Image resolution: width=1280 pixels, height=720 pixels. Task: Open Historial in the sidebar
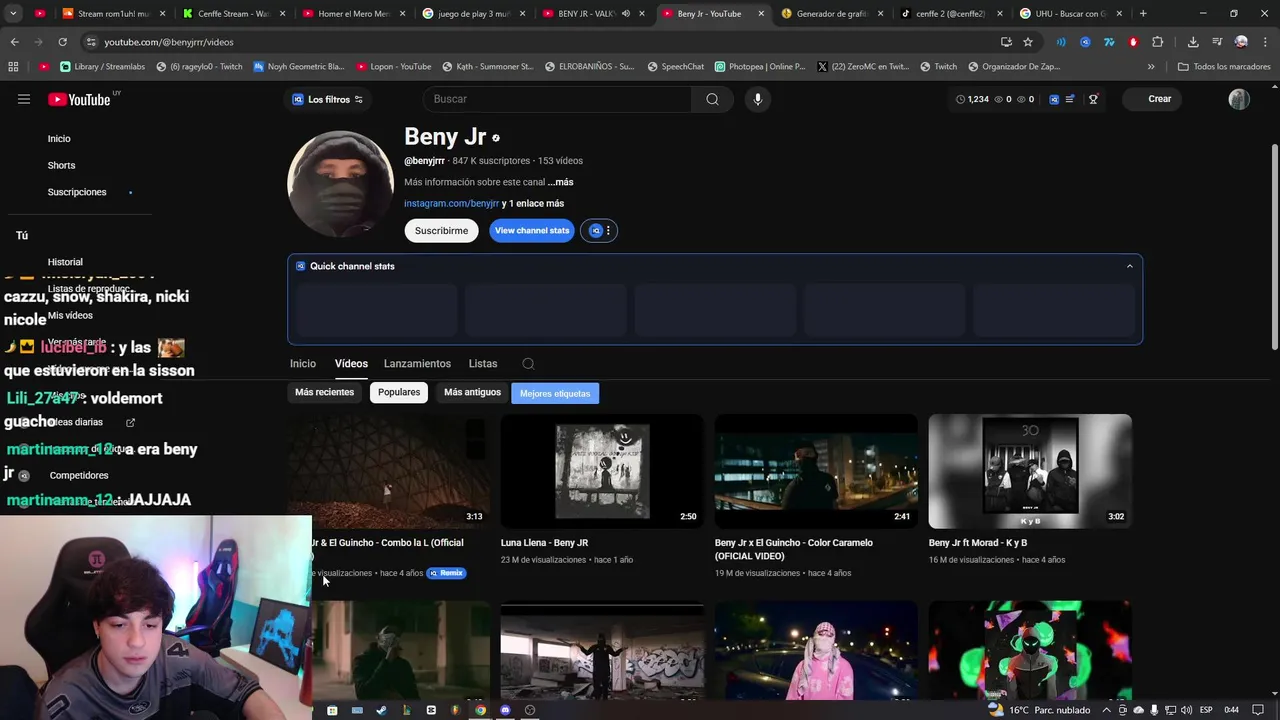pyautogui.click(x=65, y=262)
